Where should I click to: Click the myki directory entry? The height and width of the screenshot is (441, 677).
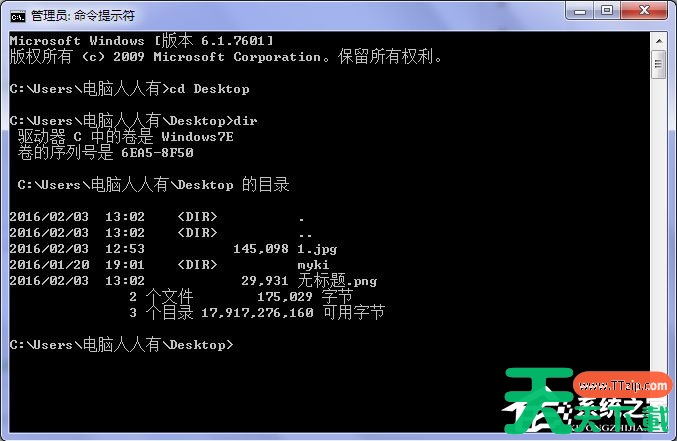click(313, 265)
